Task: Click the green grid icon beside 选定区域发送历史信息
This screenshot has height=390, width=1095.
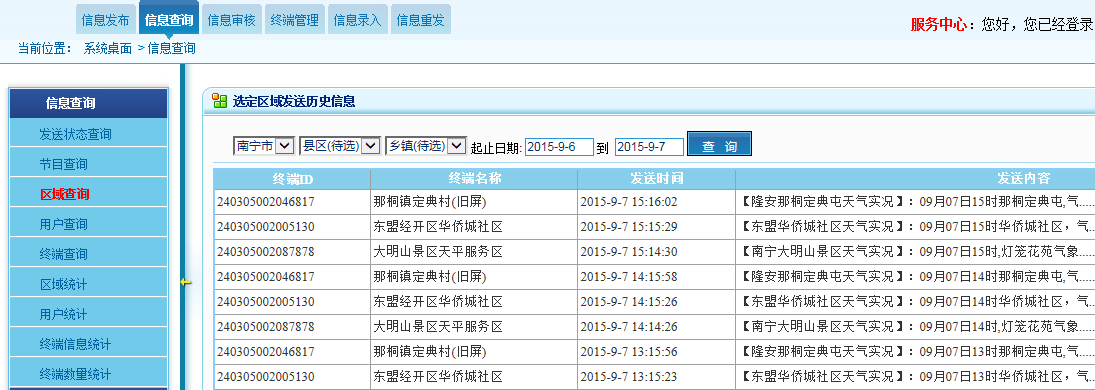Action: [219, 101]
